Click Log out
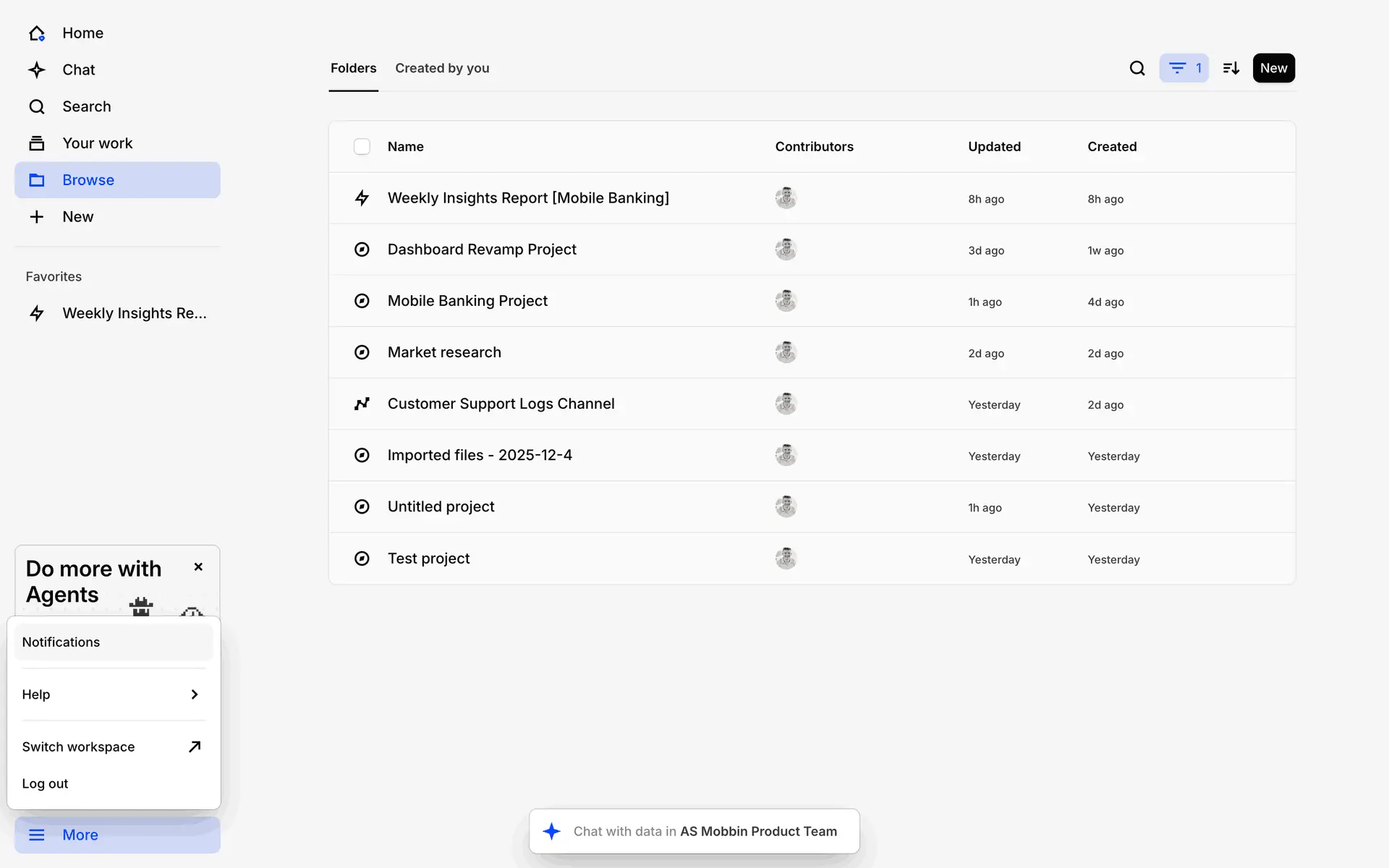 [x=45, y=783]
